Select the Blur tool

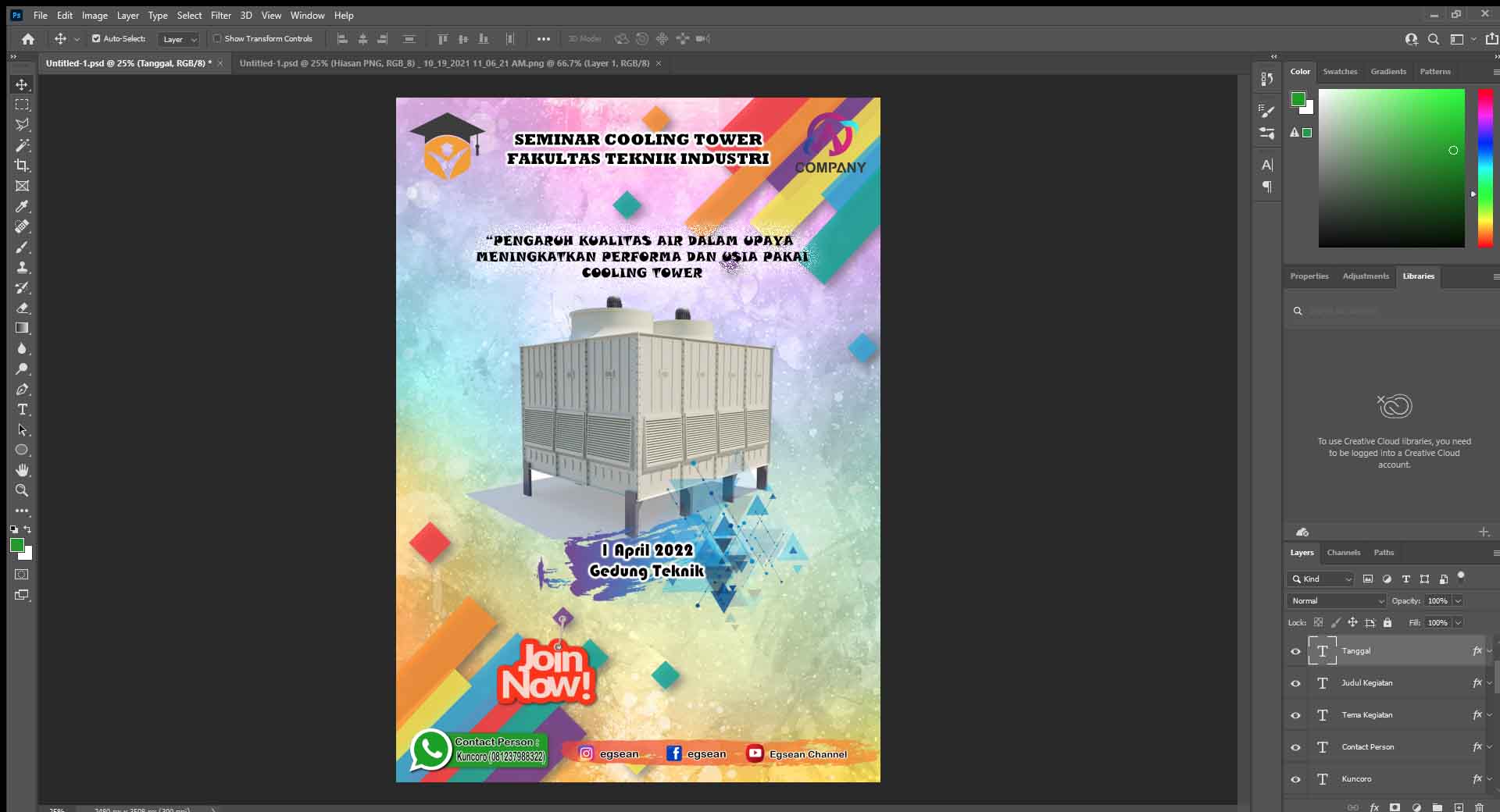coord(22,348)
